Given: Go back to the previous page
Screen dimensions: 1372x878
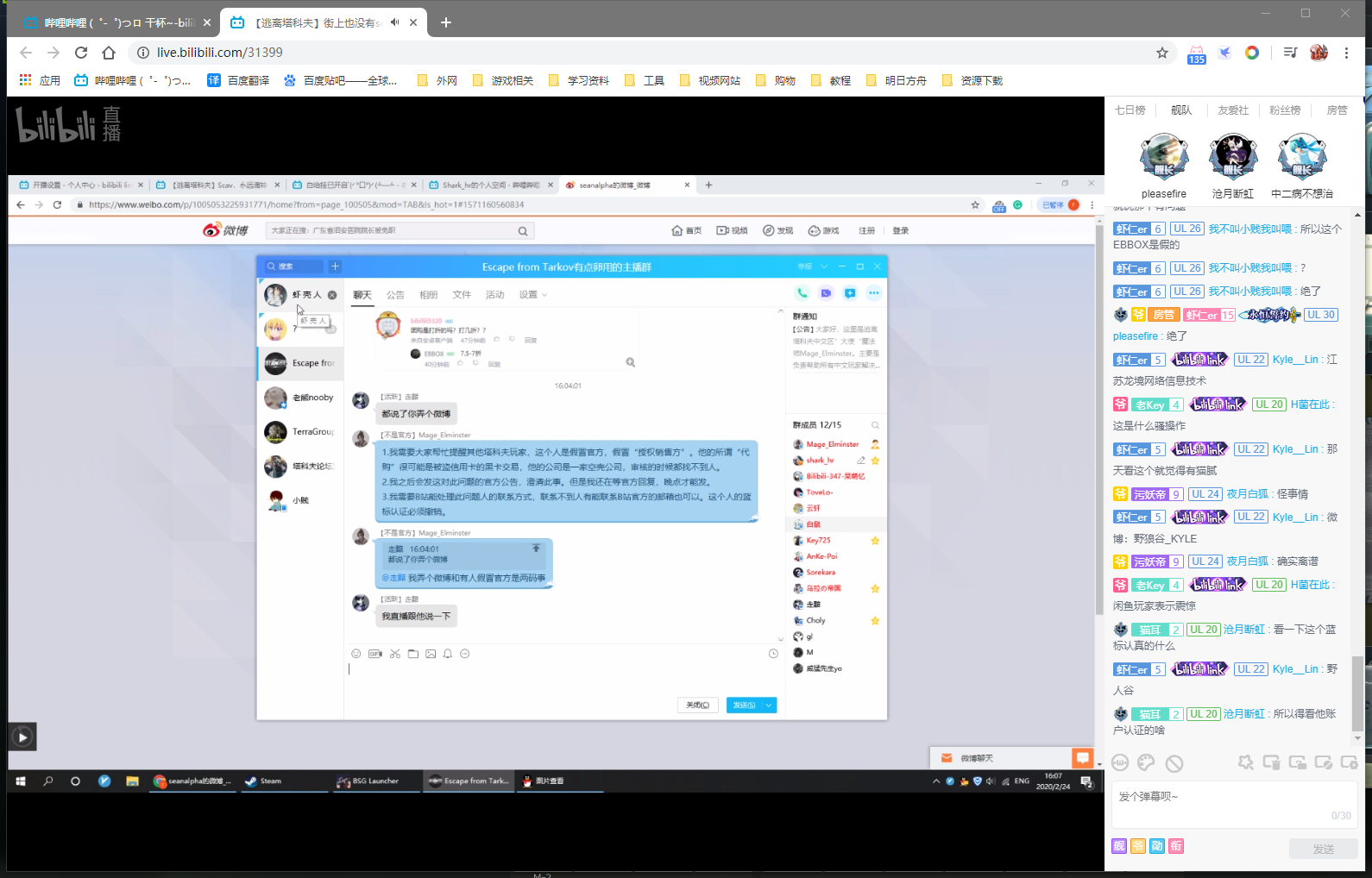Looking at the screenshot, I should click(26, 53).
